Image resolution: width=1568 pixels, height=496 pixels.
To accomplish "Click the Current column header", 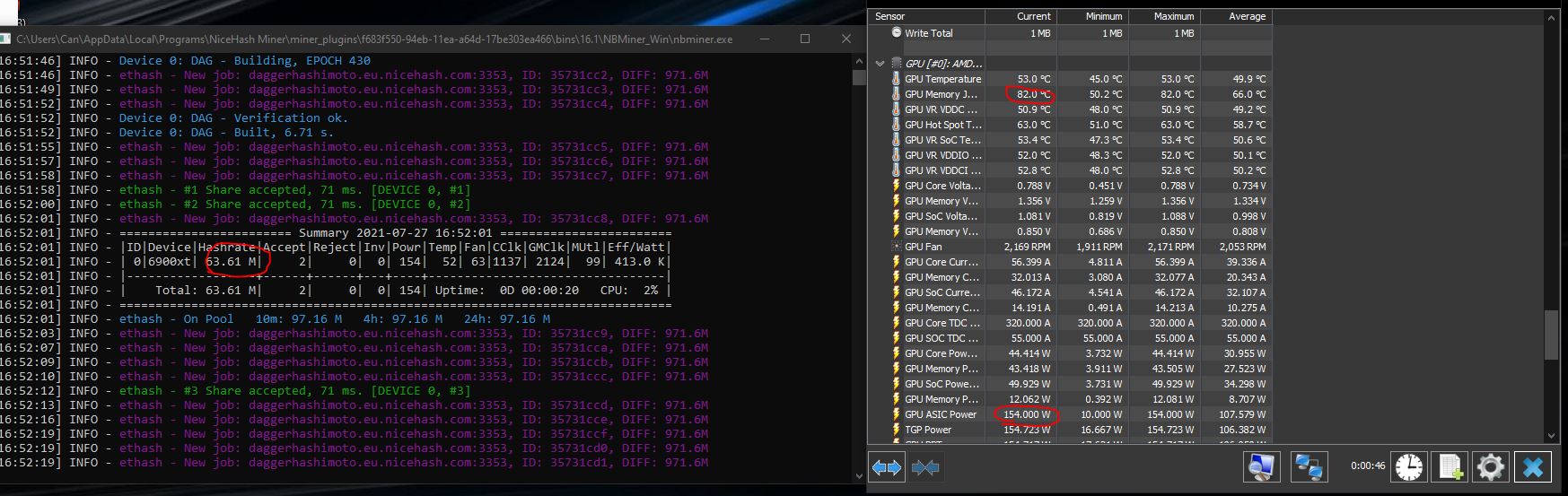I will (x=1021, y=16).
